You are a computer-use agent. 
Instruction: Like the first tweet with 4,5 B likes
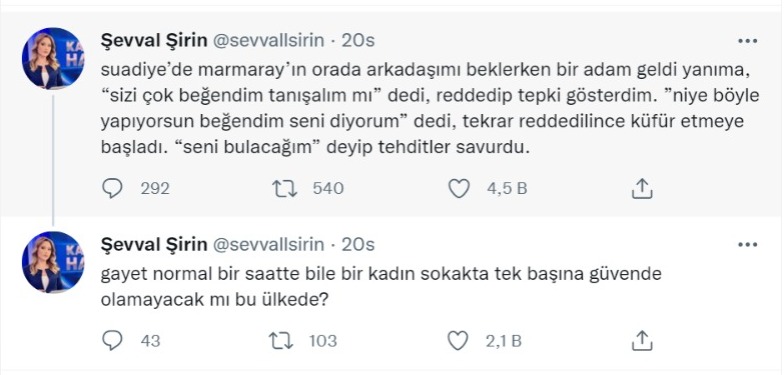click(x=458, y=188)
